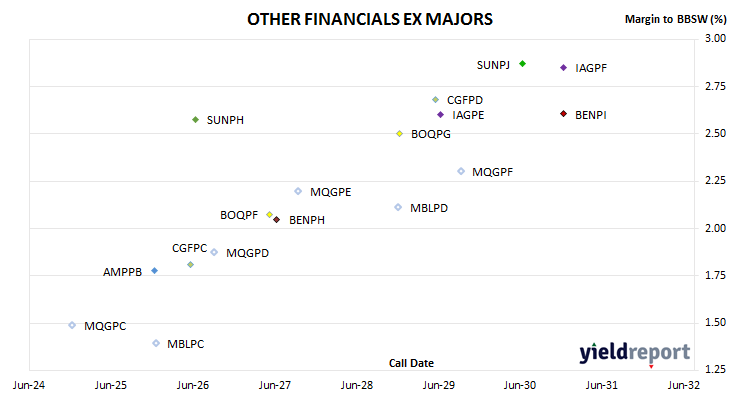Screen dimensions: 730x399
Task: Select the CGFPD data point marker
Action: (435, 100)
